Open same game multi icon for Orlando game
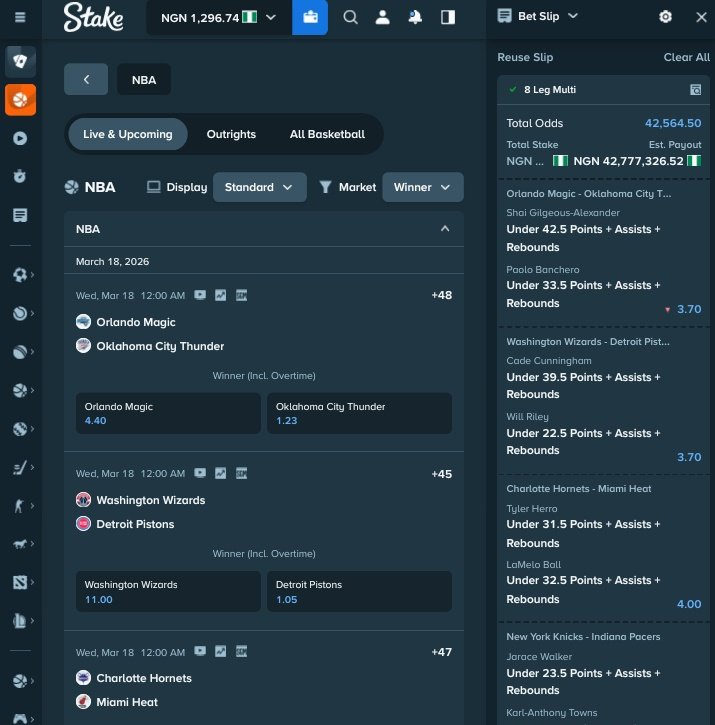 coord(241,295)
